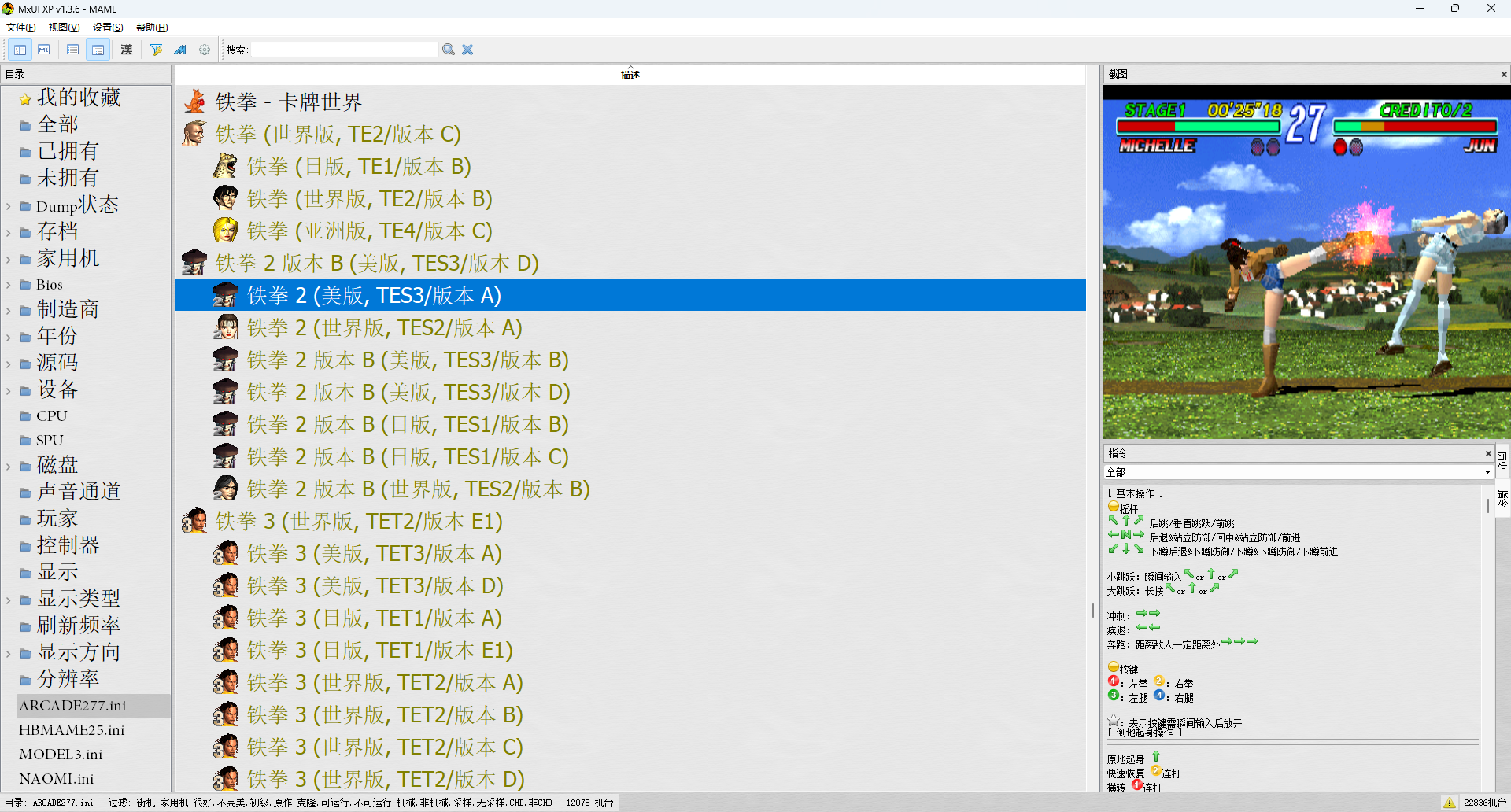Expand the 显示类型 tree node
The height and width of the screenshot is (812, 1511).
pos(8,600)
